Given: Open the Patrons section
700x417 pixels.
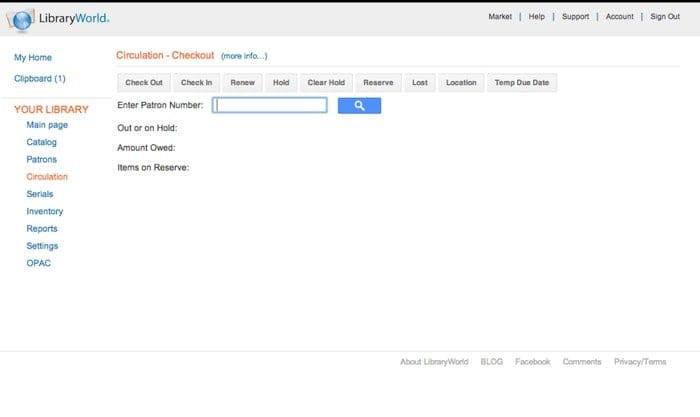Looking at the screenshot, I should pyautogui.click(x=42, y=159).
